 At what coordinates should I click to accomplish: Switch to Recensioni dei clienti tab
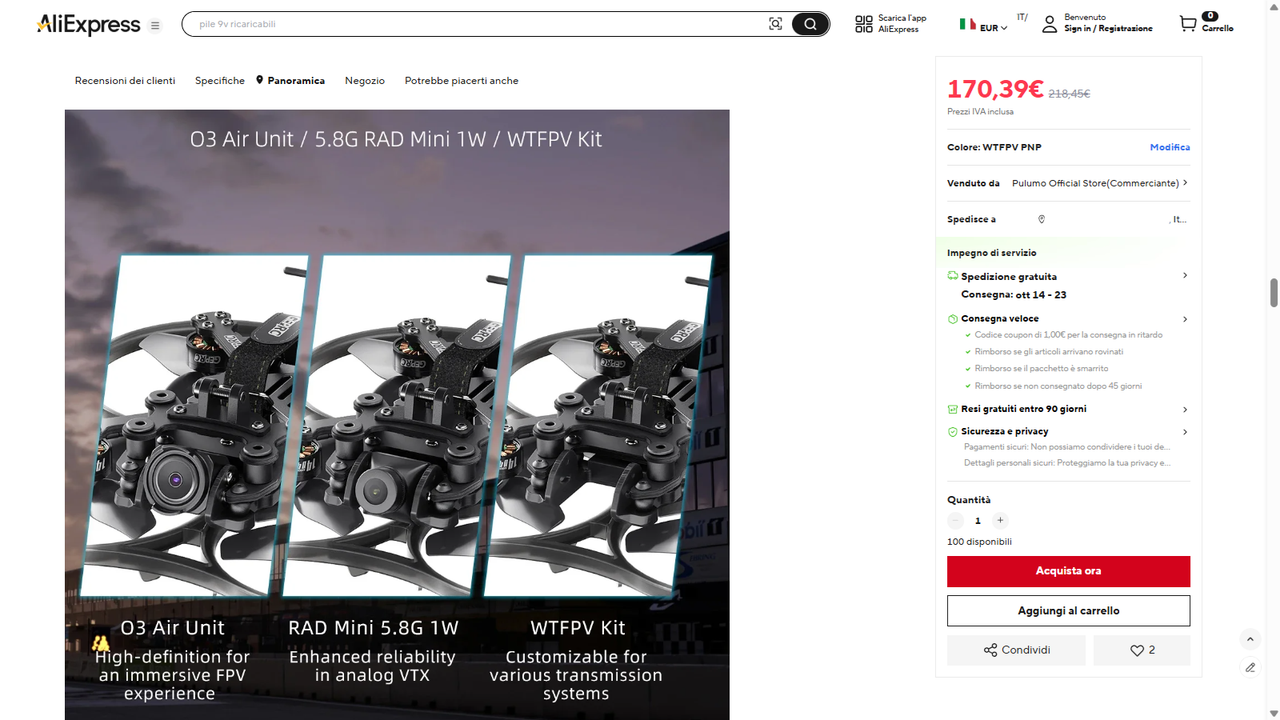[x=125, y=80]
